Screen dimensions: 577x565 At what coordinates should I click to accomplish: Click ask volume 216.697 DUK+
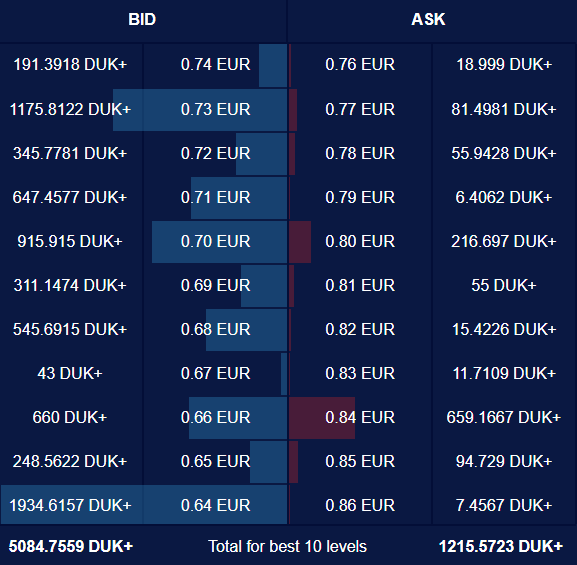click(x=504, y=241)
